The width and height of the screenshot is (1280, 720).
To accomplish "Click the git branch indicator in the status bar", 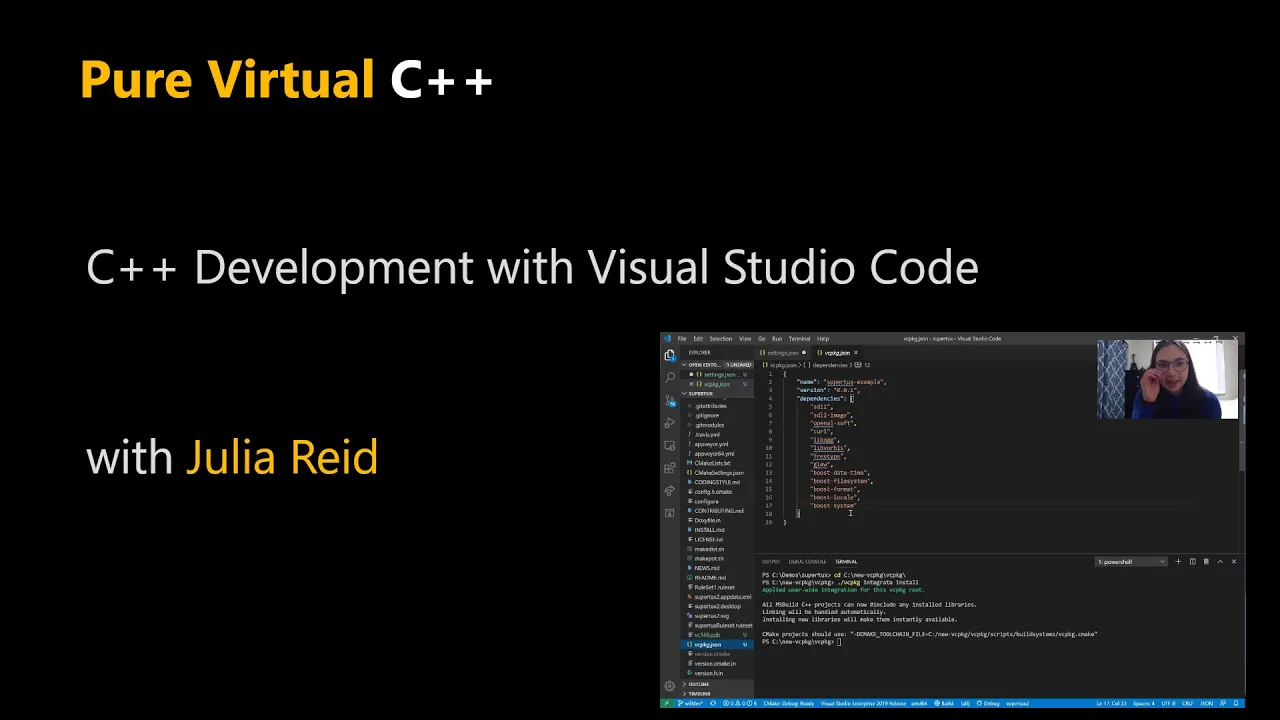I will tap(691, 703).
